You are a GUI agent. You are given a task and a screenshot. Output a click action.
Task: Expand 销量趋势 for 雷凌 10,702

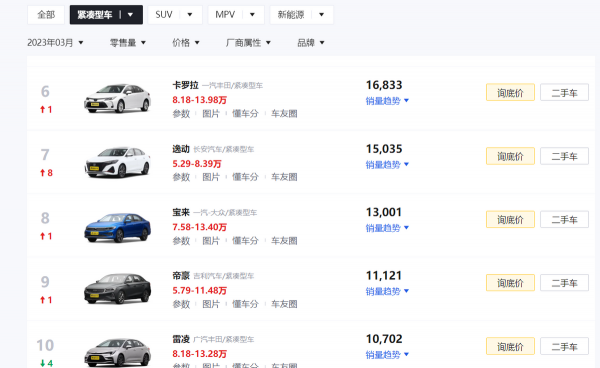387,355
